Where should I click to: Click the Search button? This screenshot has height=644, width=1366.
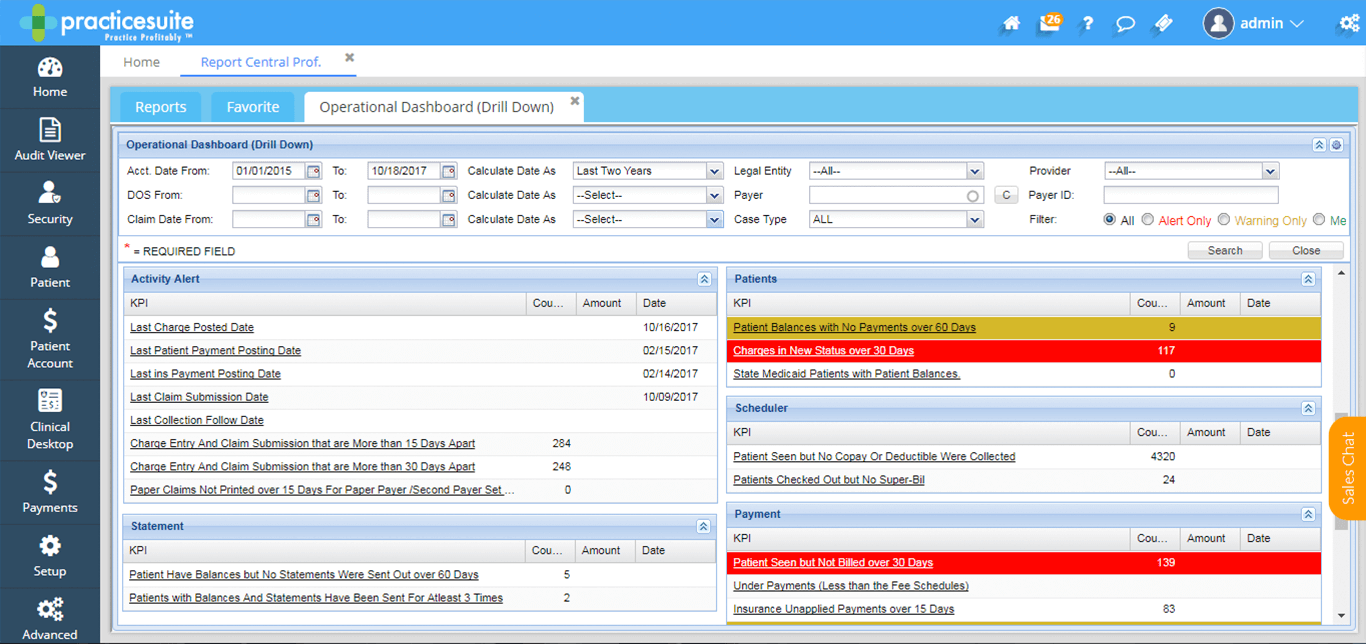(x=1225, y=250)
